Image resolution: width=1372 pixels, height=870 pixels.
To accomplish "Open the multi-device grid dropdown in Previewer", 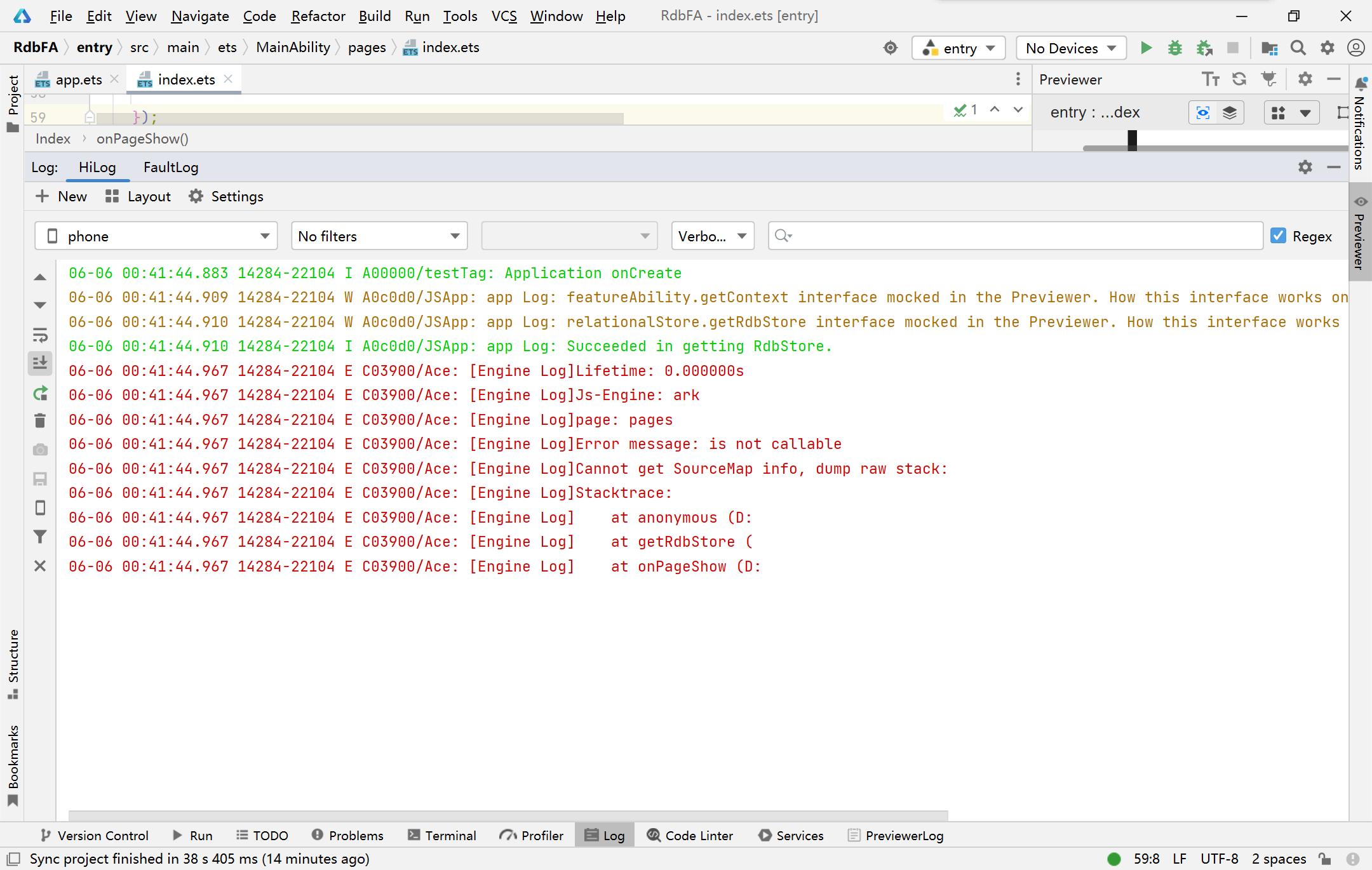I will tap(1291, 113).
